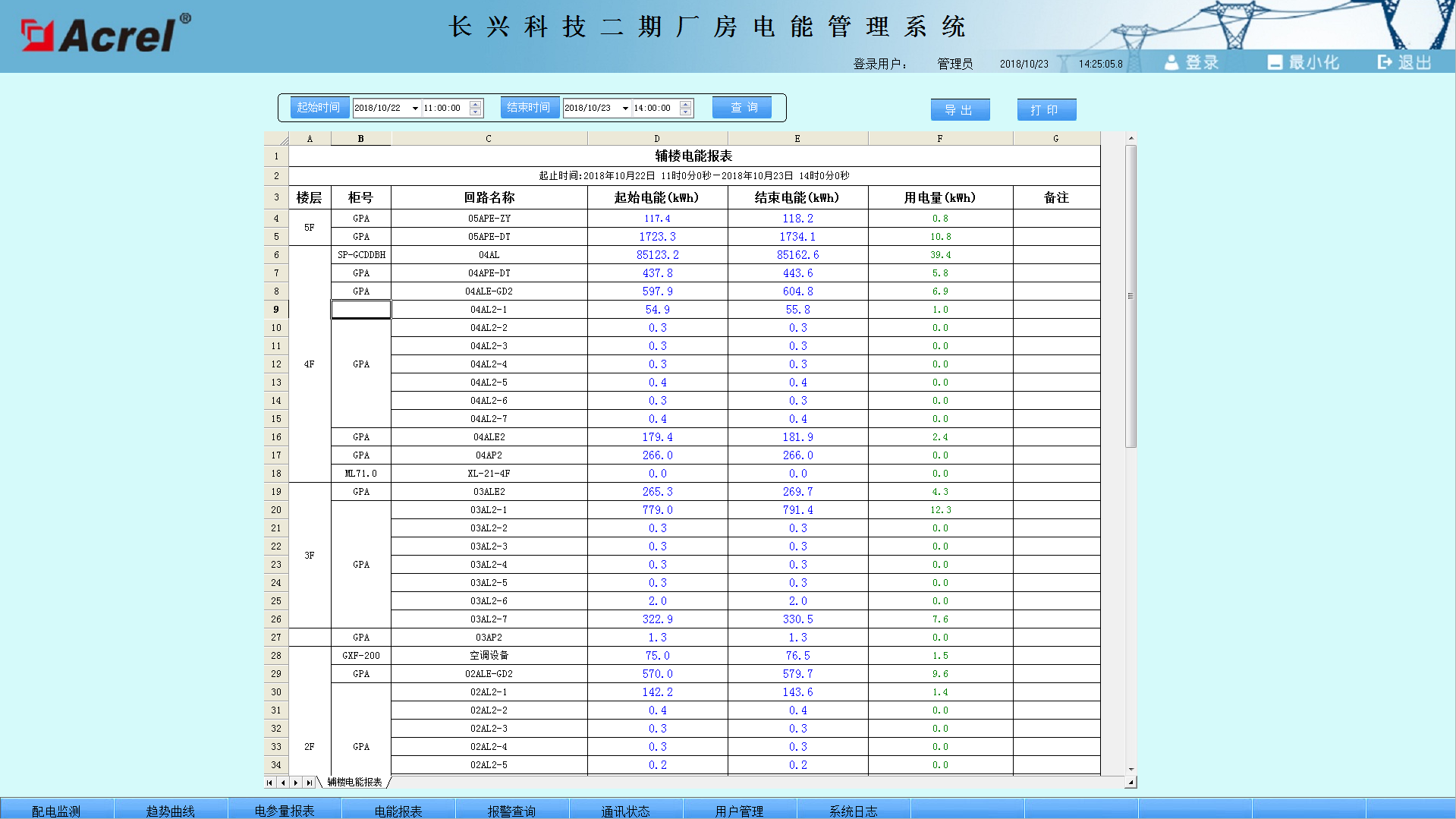
Task: Select the 辅楼电能报表 sheet tab
Action: click(x=354, y=783)
